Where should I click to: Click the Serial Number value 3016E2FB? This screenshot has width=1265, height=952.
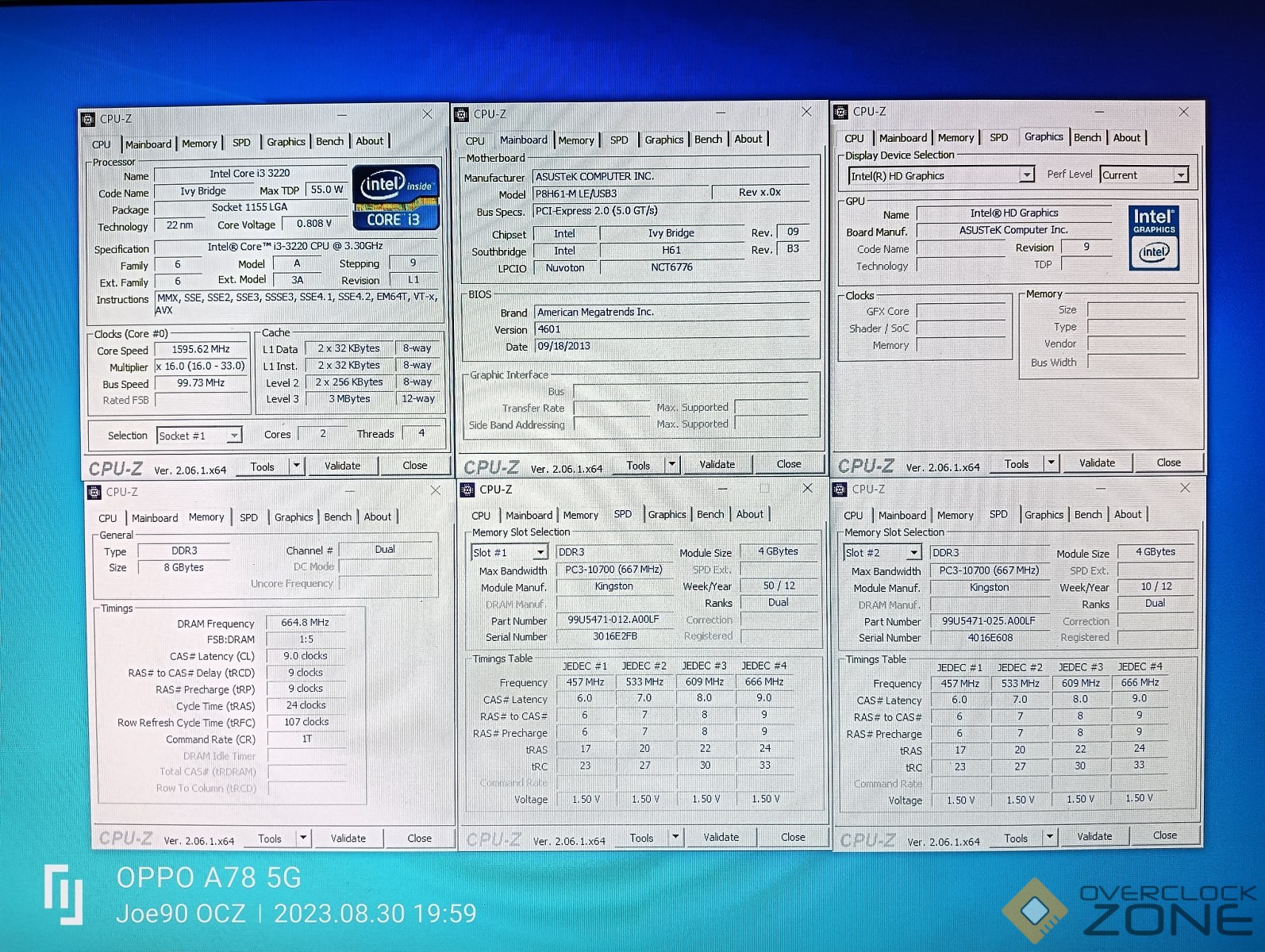click(x=614, y=636)
